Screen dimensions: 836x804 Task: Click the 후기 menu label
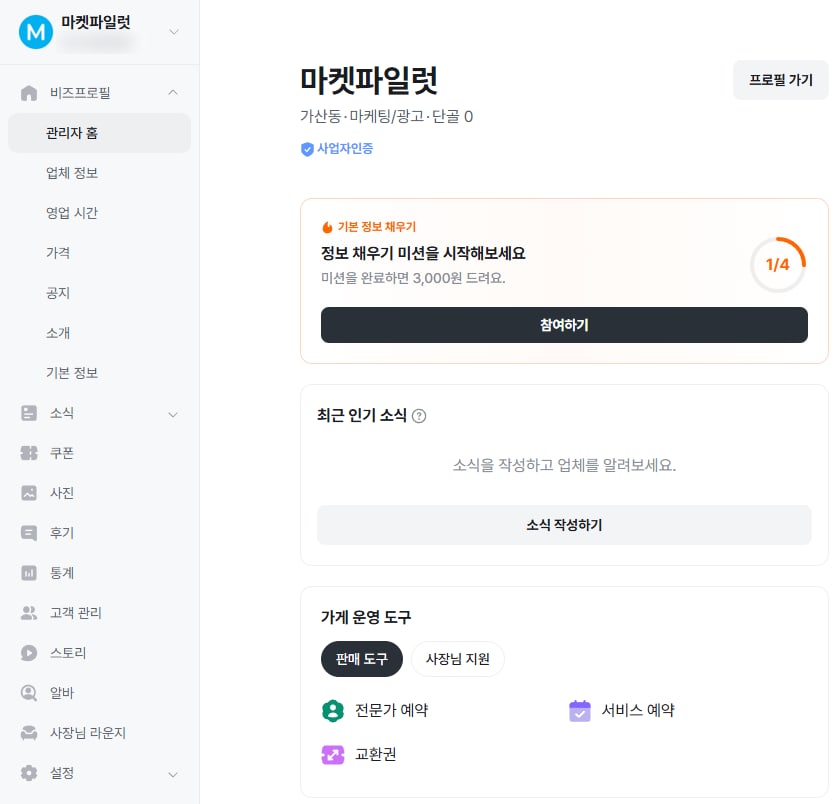pyautogui.click(x=62, y=533)
